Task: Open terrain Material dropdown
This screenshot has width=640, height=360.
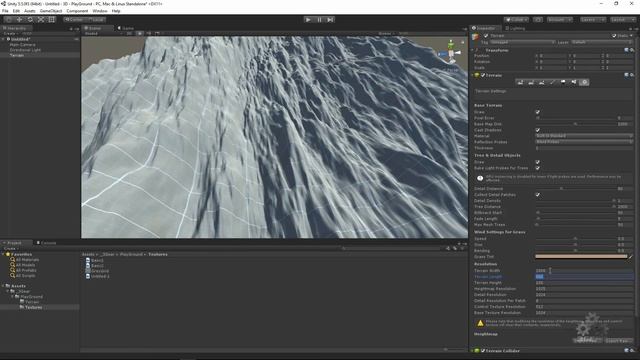Action: [584, 136]
